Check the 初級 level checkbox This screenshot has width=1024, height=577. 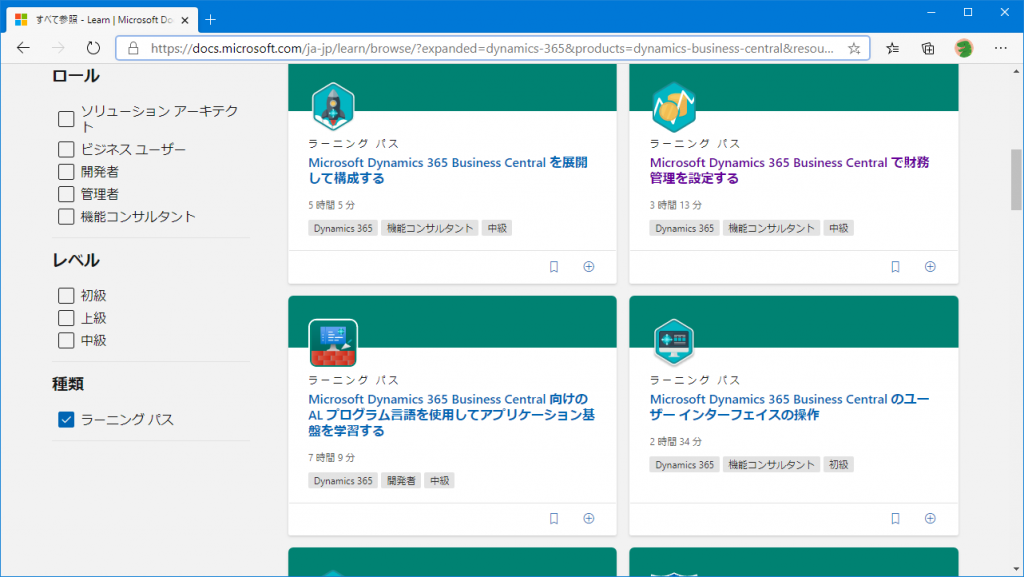click(66, 296)
